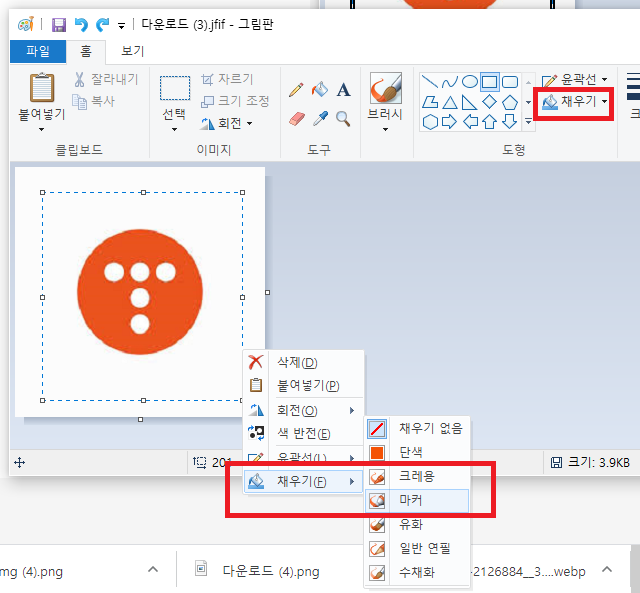Viewport: 640px width, 593px height.
Task: Select the Hexagon shape
Action: 430,122
